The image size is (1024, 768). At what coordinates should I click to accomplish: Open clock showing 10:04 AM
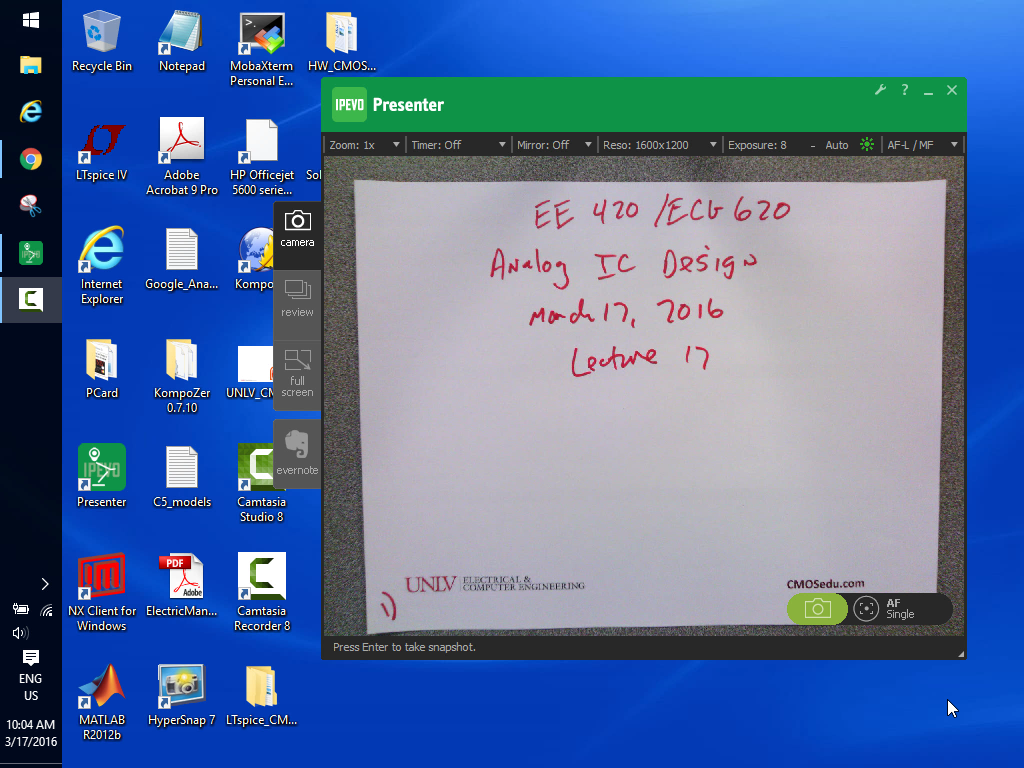31,733
